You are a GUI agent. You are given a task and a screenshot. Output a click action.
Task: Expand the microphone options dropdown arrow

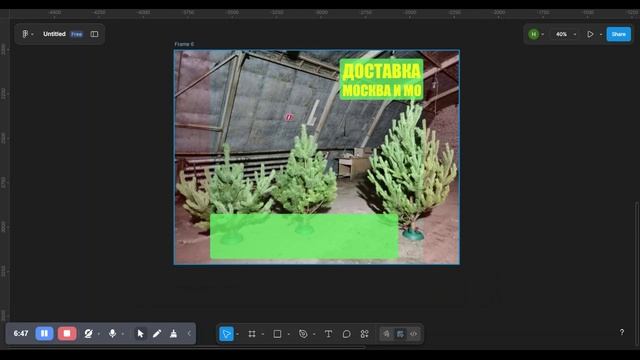(122, 334)
